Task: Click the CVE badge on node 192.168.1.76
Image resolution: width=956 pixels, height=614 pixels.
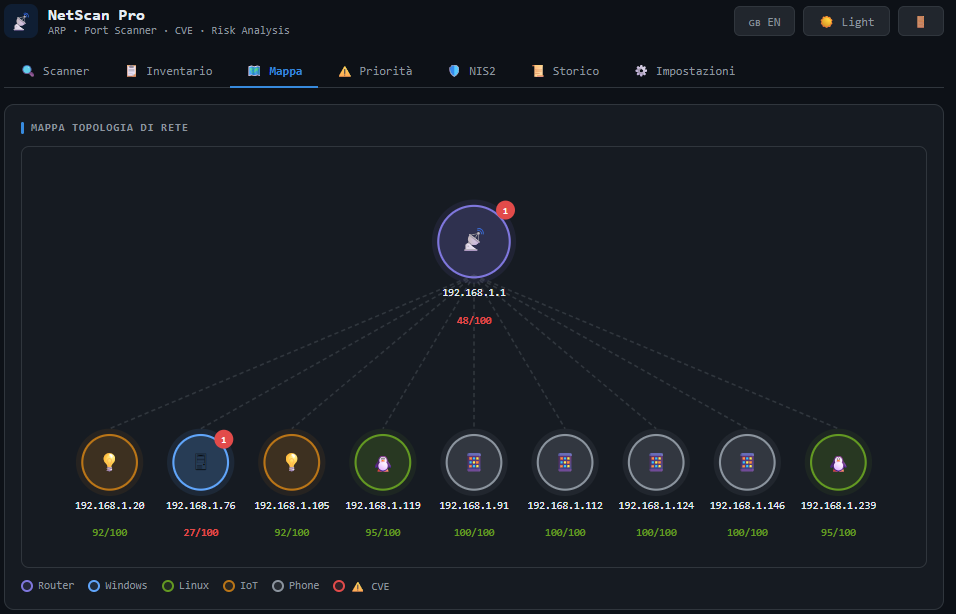Action: [224, 440]
